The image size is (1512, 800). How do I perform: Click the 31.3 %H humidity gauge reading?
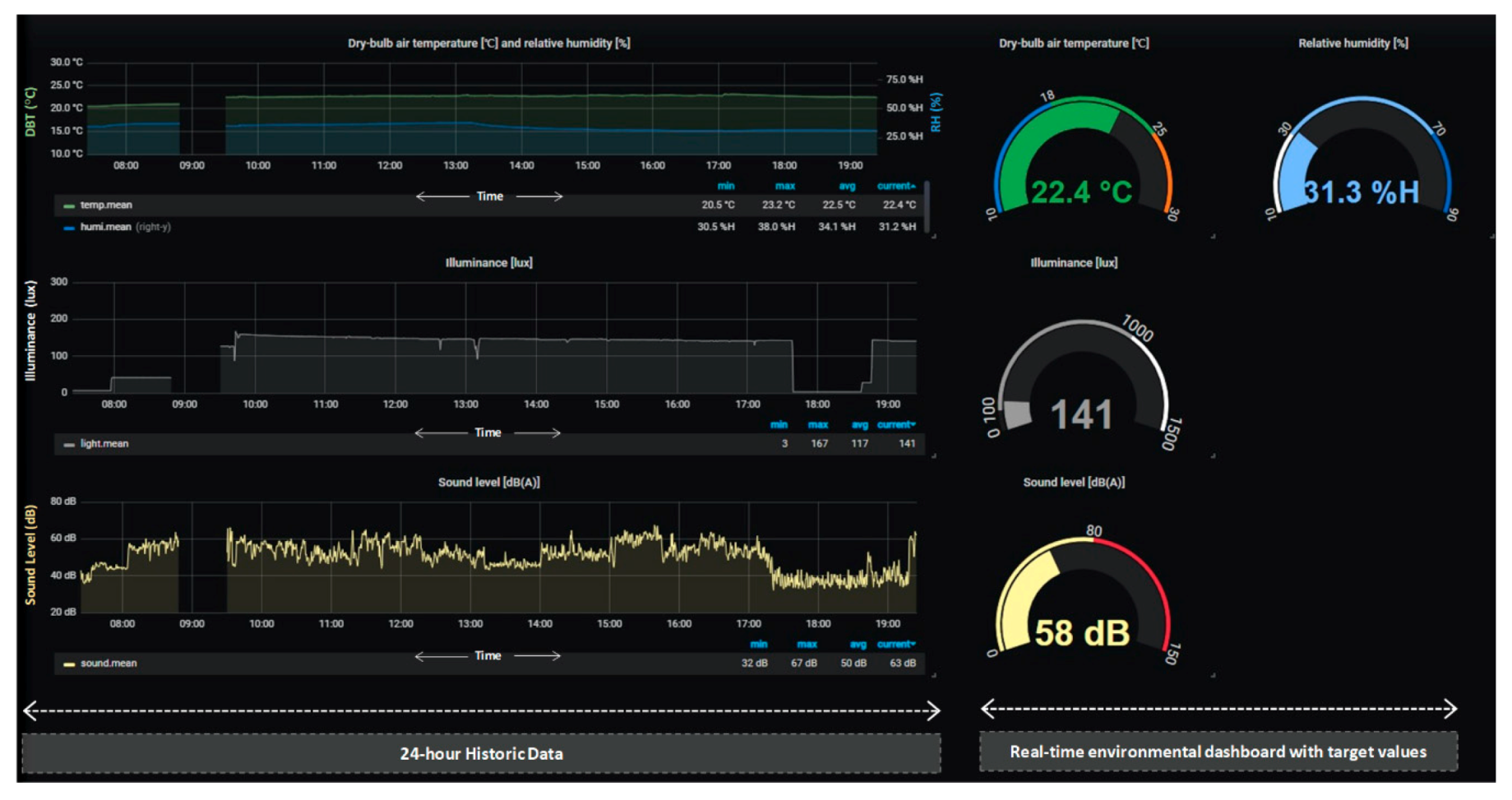[1361, 192]
